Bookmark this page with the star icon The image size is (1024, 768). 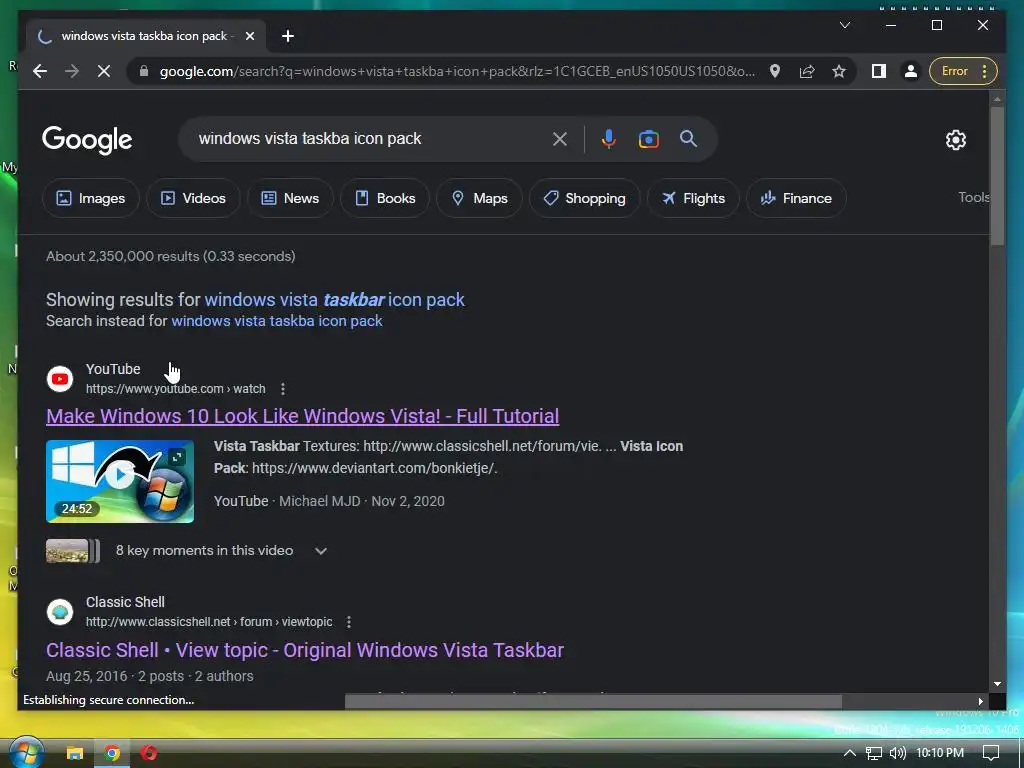click(x=839, y=71)
